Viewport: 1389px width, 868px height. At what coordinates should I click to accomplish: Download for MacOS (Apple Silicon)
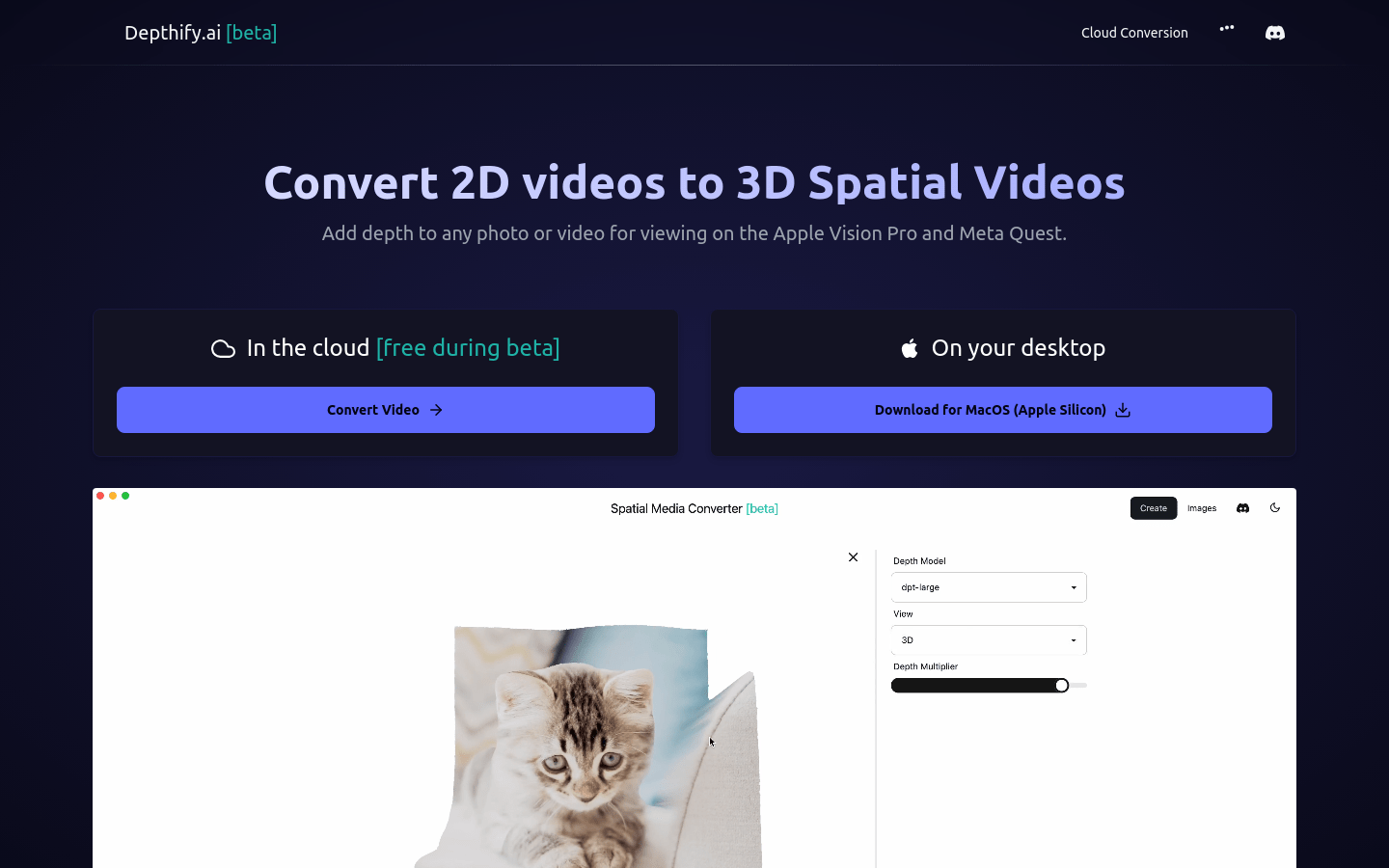pos(1003,410)
